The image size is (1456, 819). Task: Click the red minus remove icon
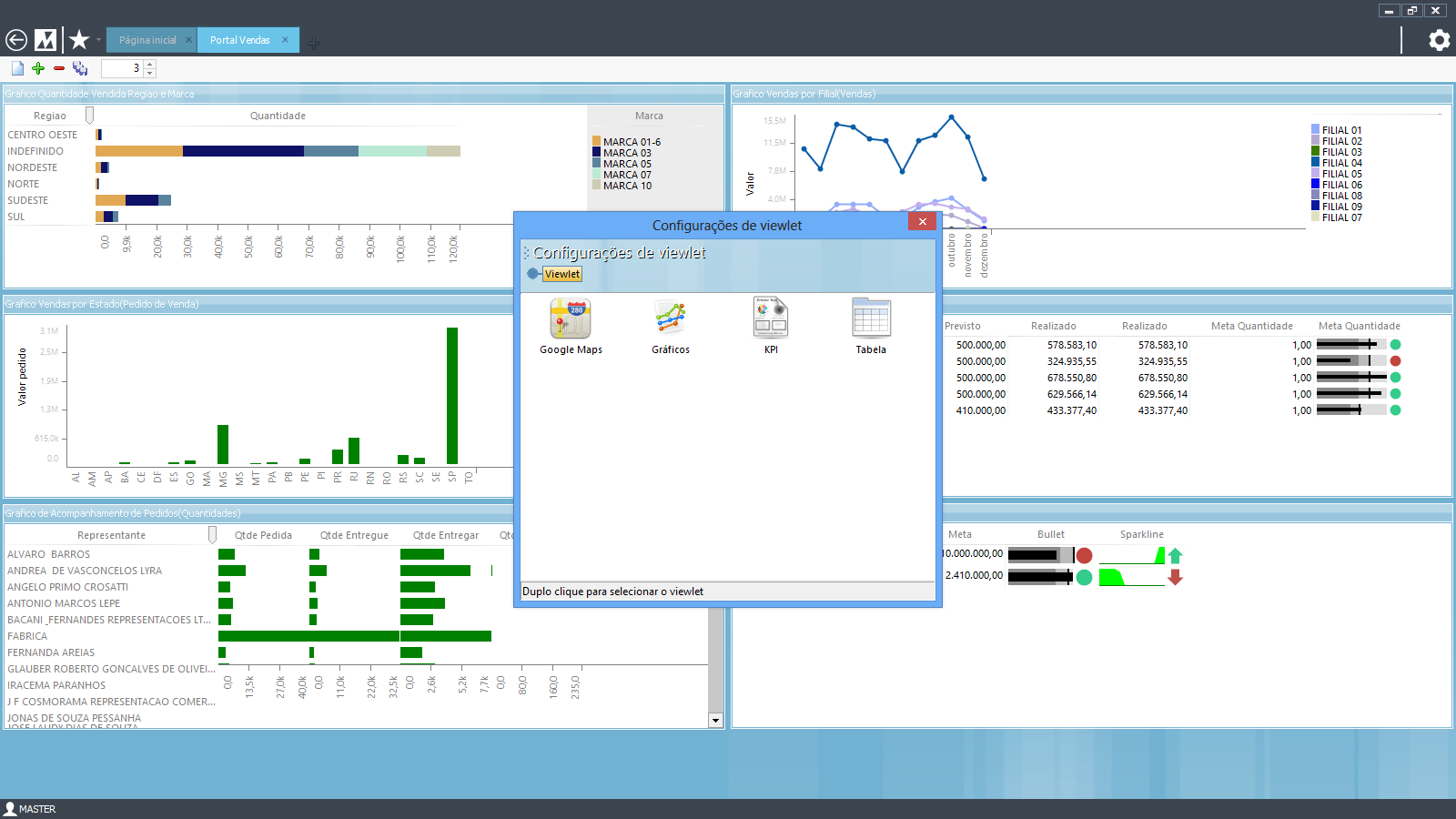[59, 68]
